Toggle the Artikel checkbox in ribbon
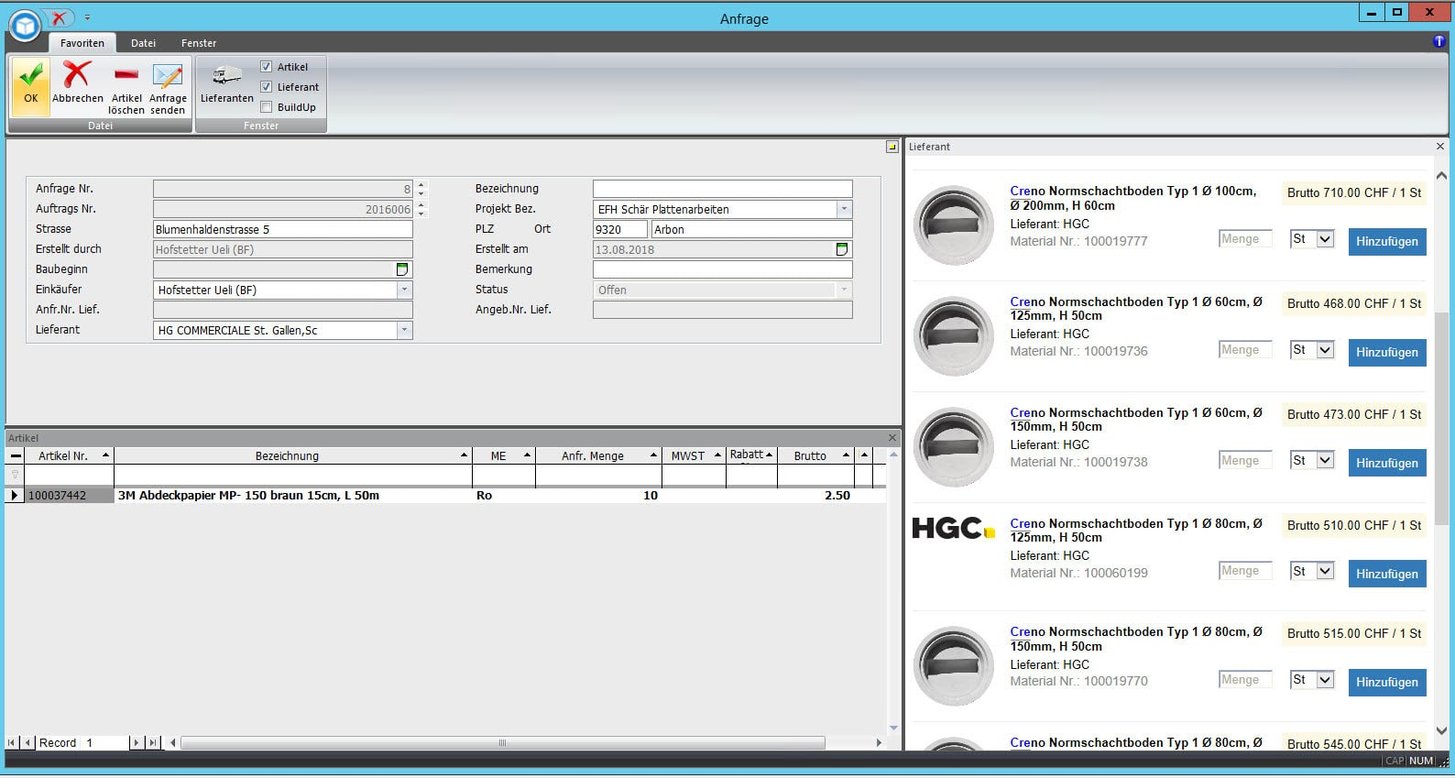1455x778 pixels. (266, 67)
